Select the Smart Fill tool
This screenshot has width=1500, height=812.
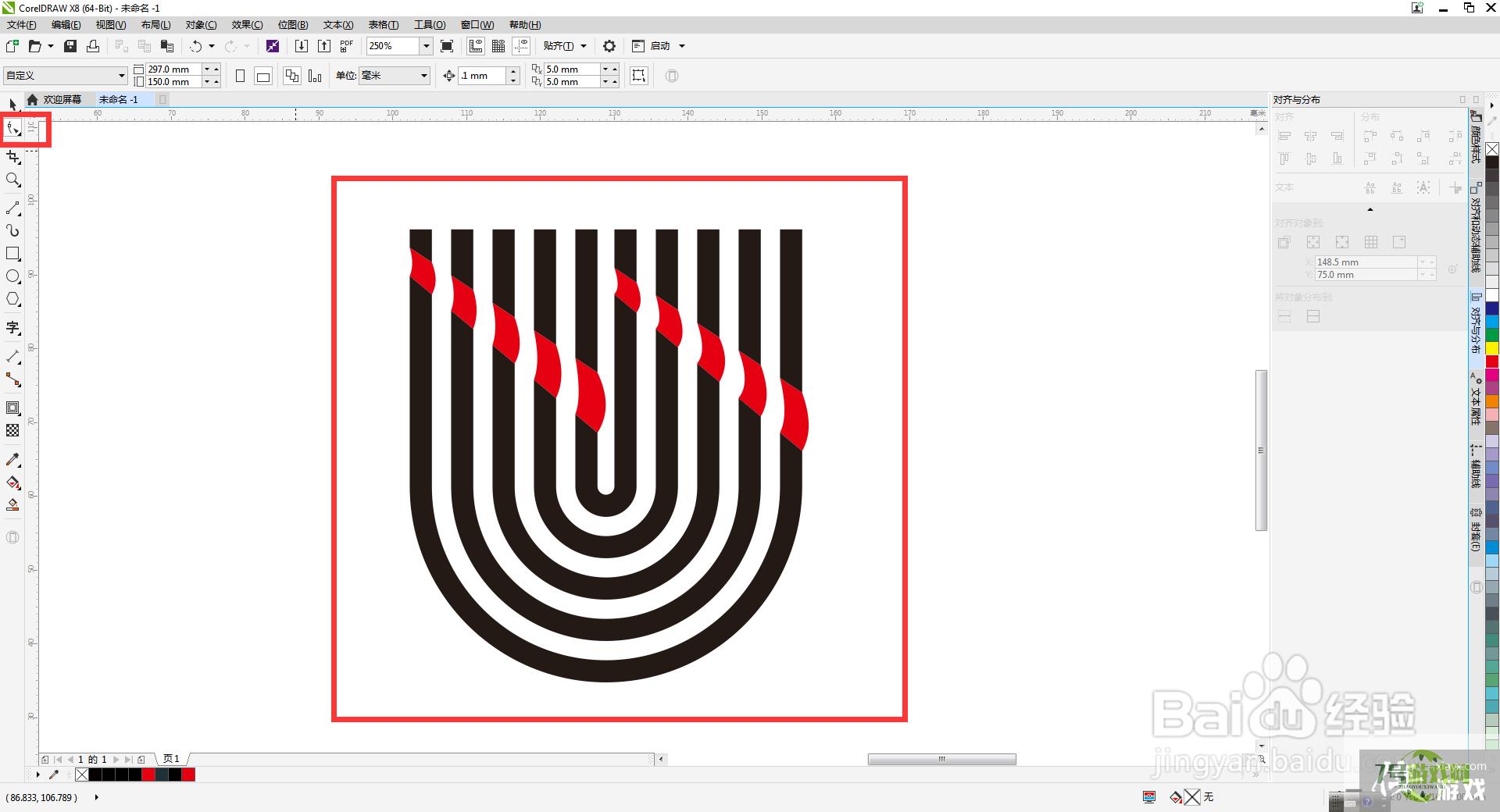[x=13, y=505]
